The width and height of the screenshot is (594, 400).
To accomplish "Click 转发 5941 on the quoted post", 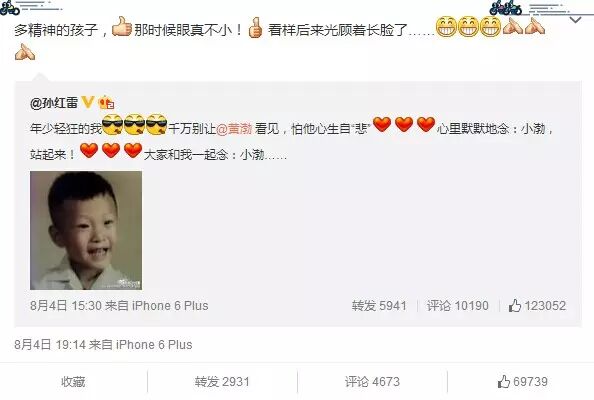I will (x=379, y=306).
